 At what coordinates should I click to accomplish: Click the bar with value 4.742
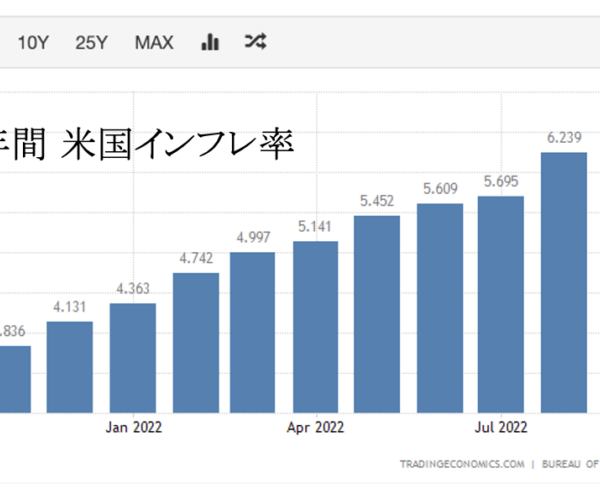pyautogui.click(x=196, y=341)
